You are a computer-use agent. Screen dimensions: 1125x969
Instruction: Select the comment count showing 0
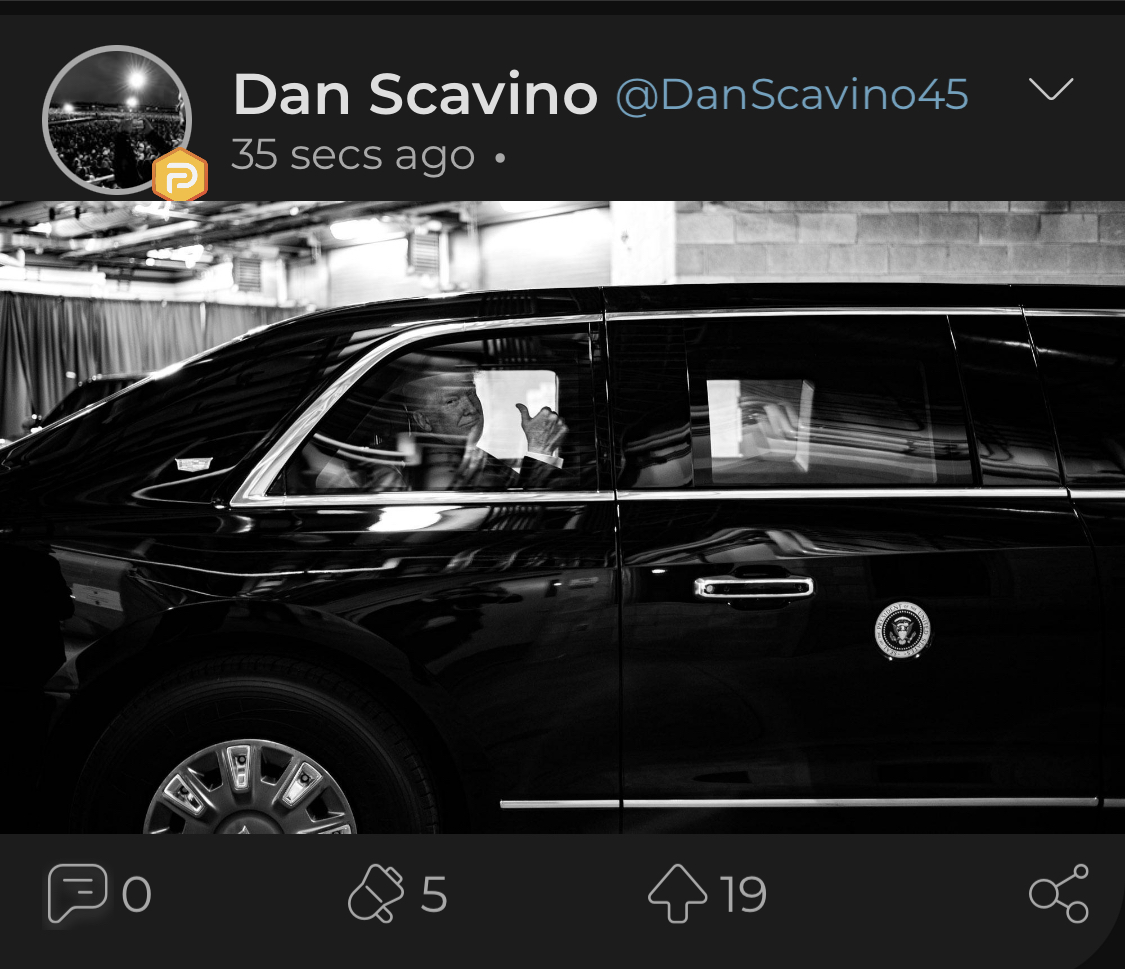click(136, 894)
